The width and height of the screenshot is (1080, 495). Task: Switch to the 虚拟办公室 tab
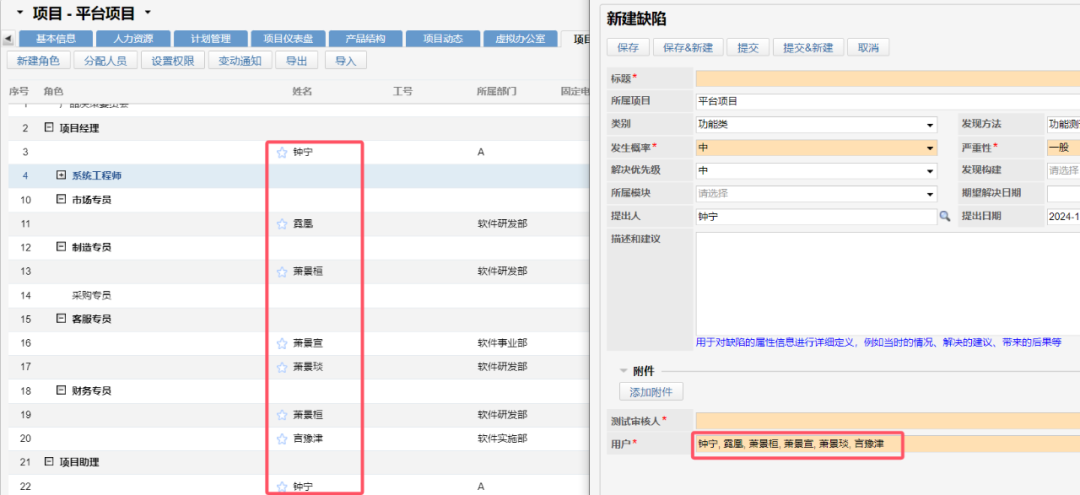tap(519, 39)
